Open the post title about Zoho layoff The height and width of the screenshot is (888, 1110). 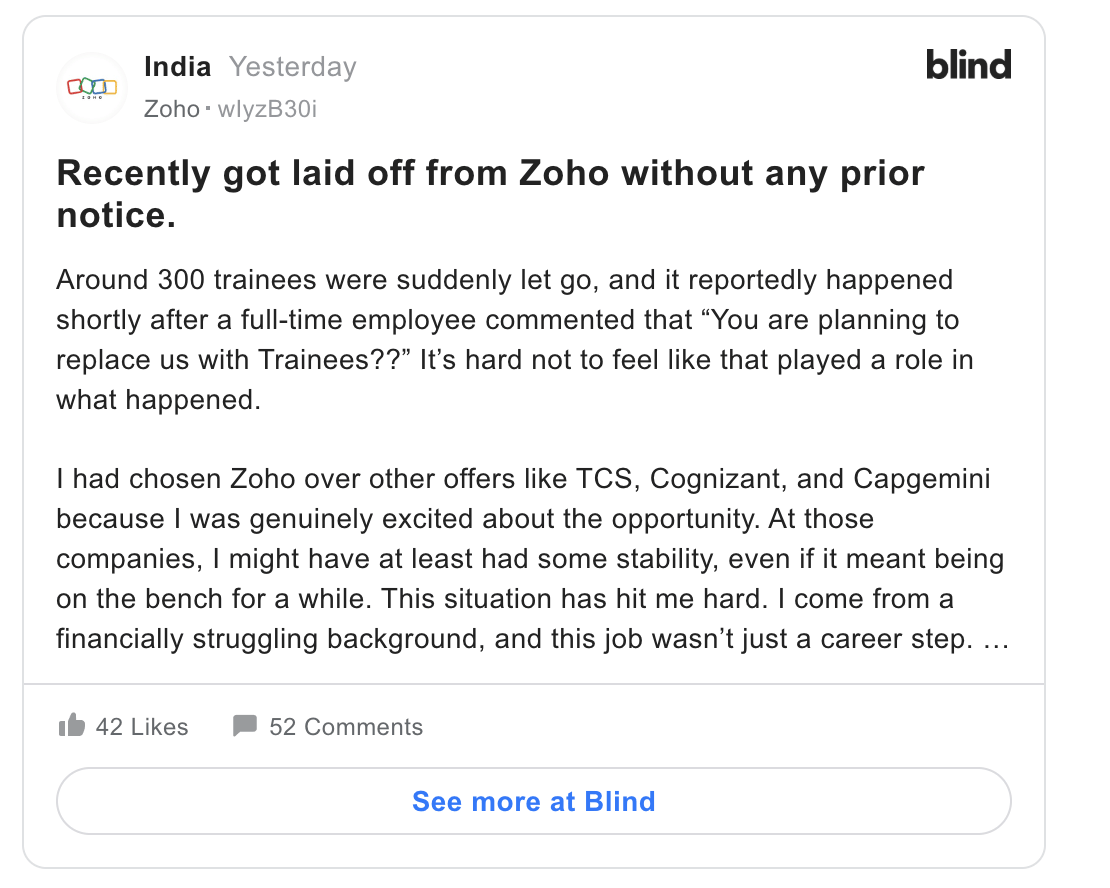pos(490,193)
